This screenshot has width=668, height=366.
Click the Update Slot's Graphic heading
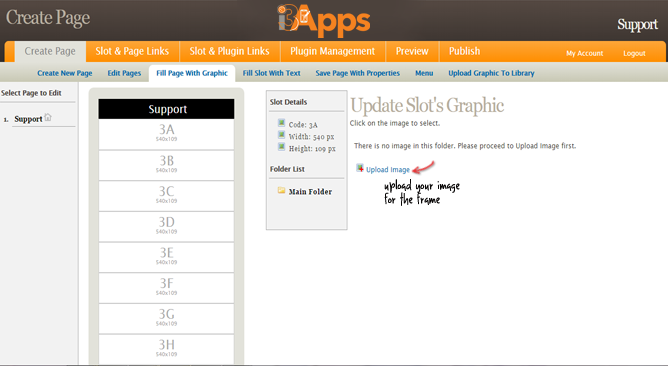pos(427,106)
